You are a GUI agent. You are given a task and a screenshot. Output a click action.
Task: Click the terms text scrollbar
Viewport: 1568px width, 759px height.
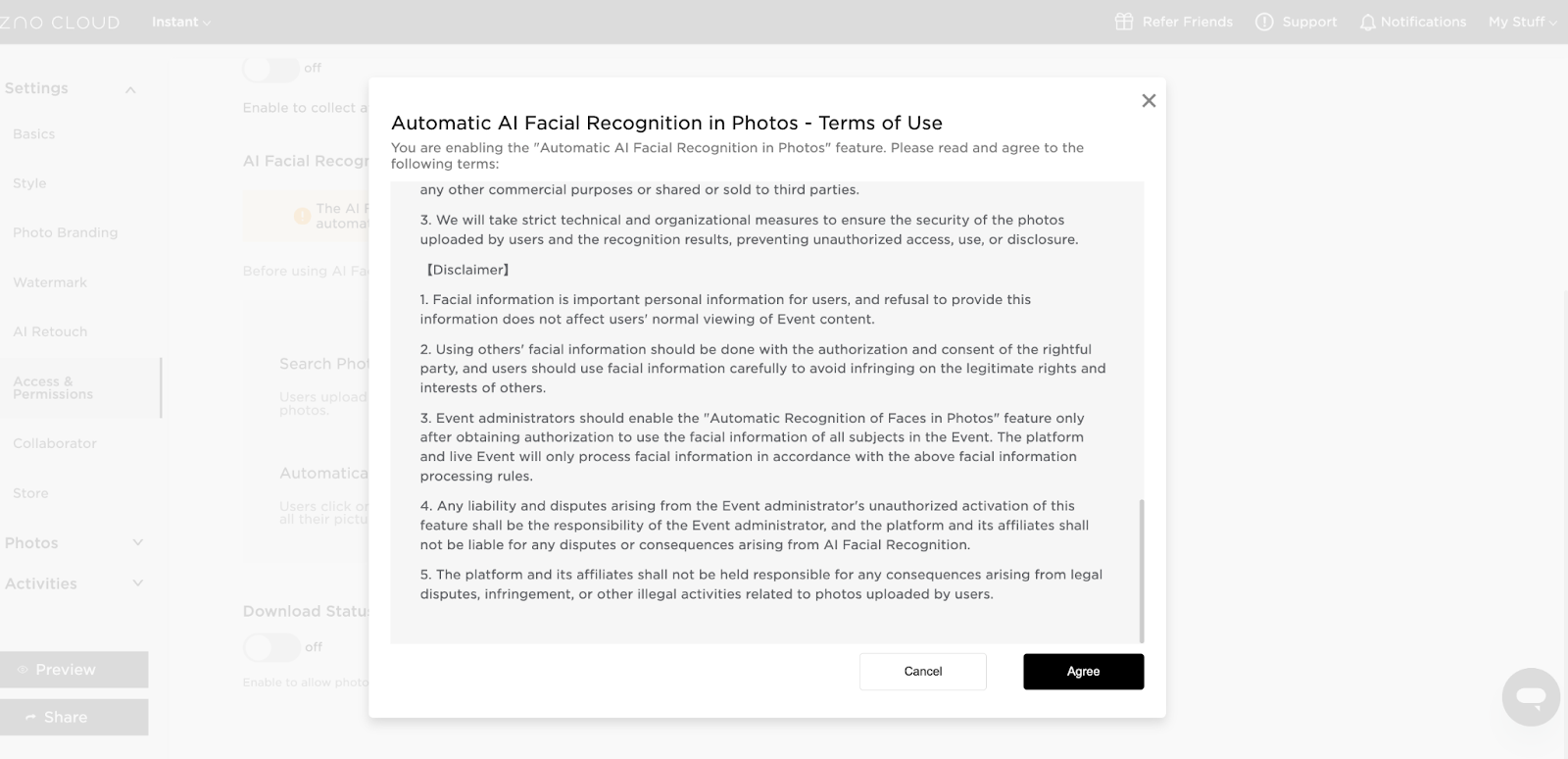tap(1142, 569)
